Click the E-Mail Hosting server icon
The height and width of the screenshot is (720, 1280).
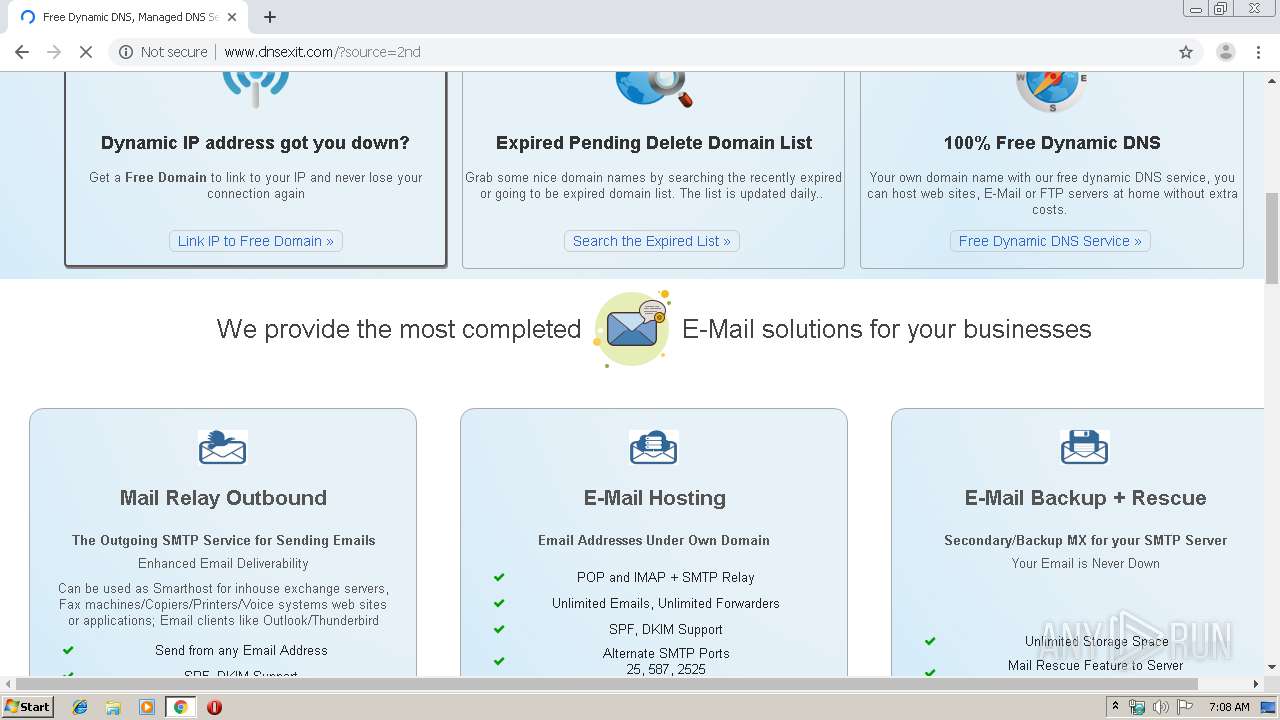pyautogui.click(x=653, y=447)
